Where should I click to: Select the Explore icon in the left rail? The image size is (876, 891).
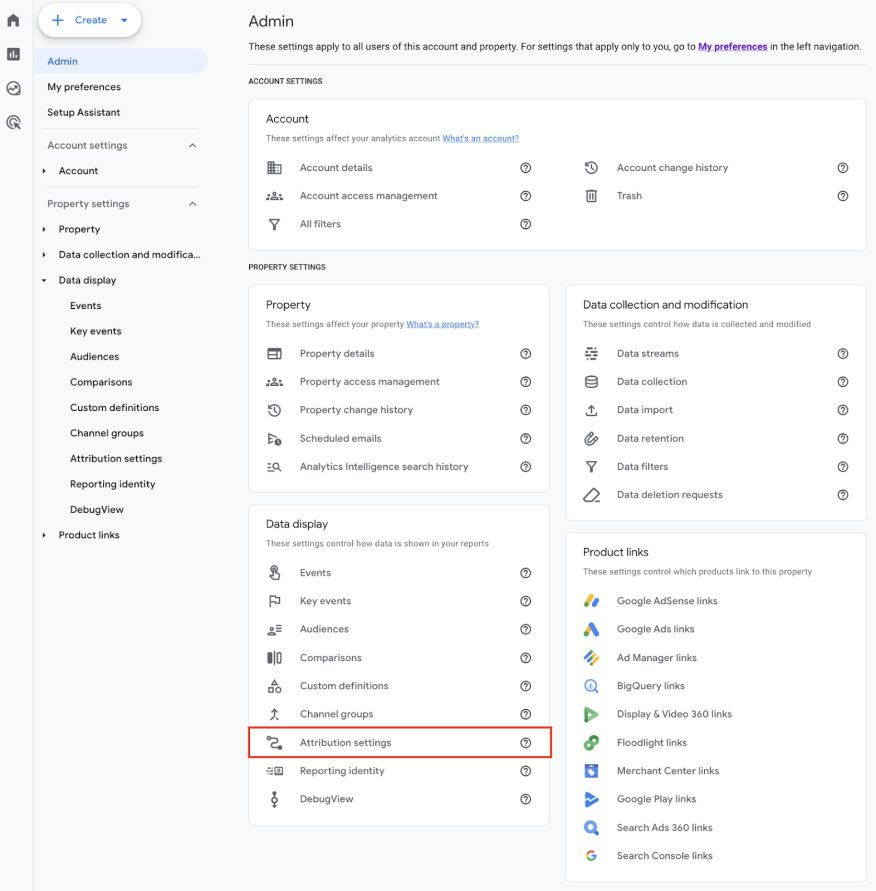pyautogui.click(x=13, y=88)
